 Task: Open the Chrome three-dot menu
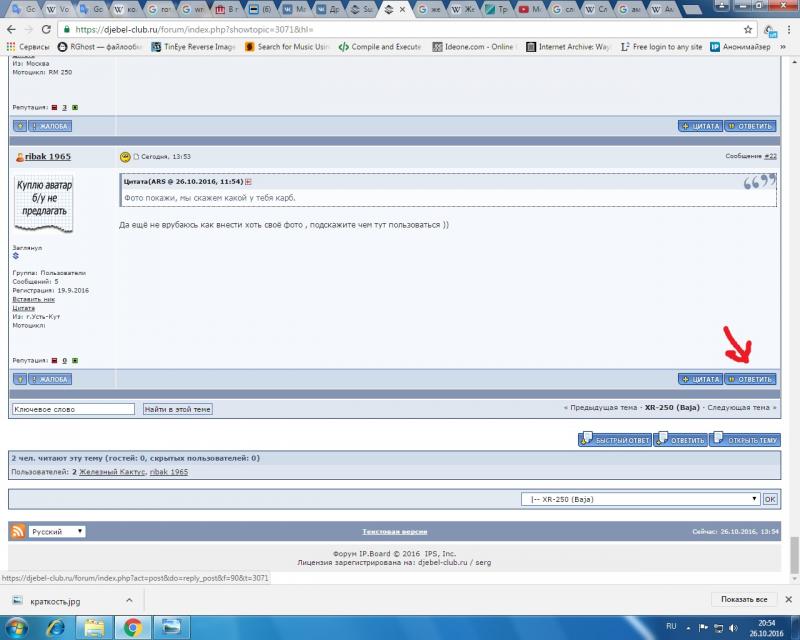pyautogui.click(x=789, y=30)
